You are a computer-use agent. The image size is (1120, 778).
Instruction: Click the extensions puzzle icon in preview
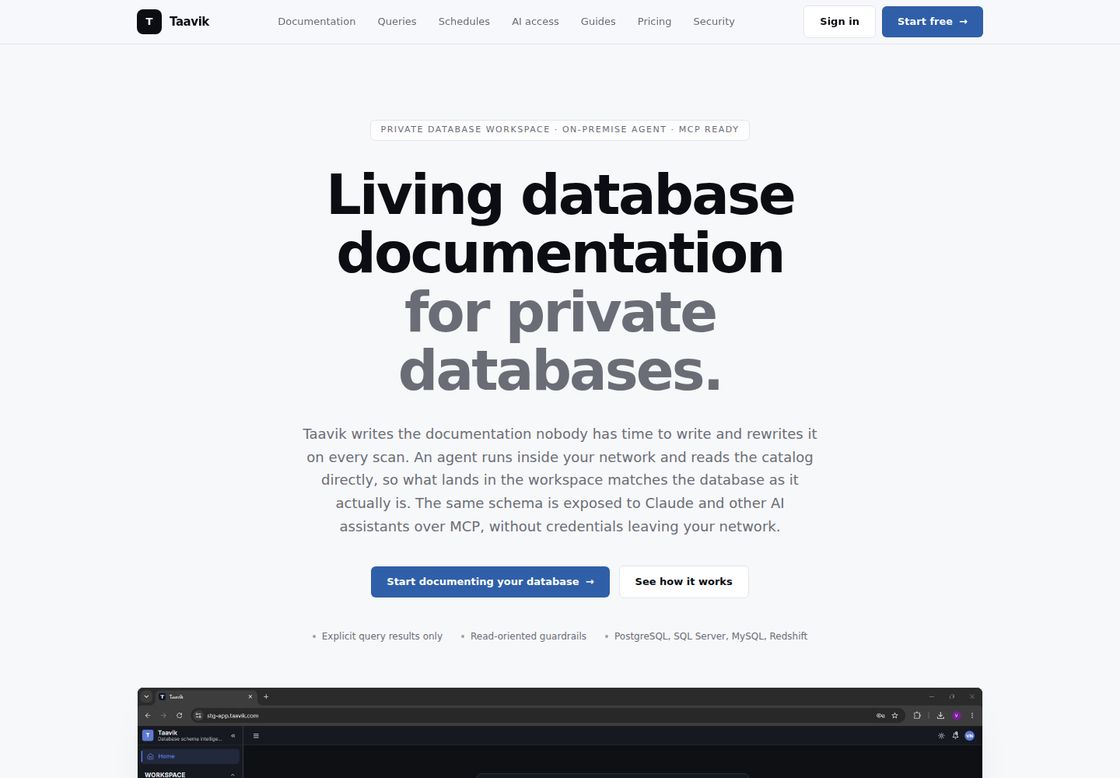917,715
